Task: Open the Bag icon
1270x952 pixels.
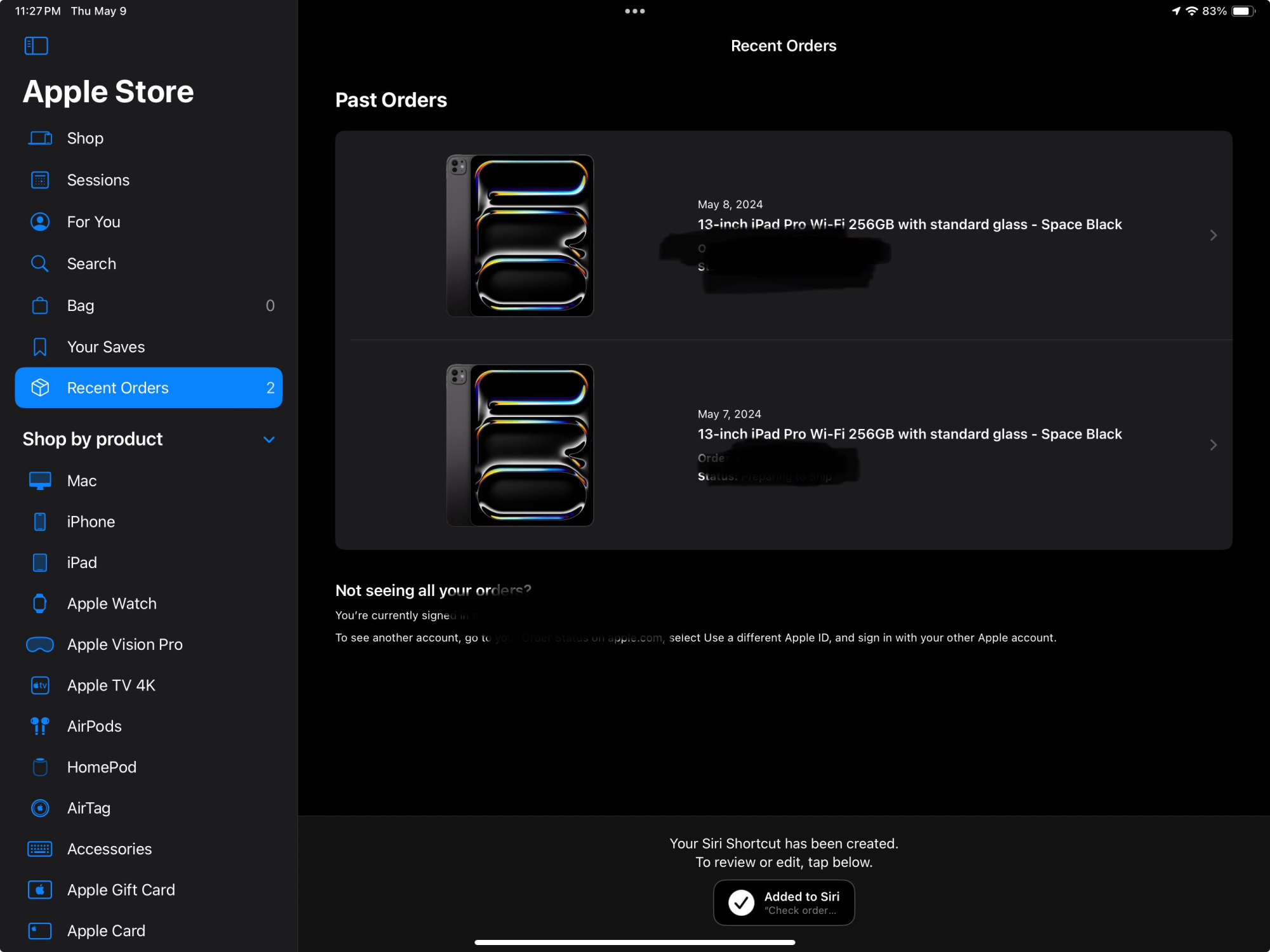Action: [40, 305]
